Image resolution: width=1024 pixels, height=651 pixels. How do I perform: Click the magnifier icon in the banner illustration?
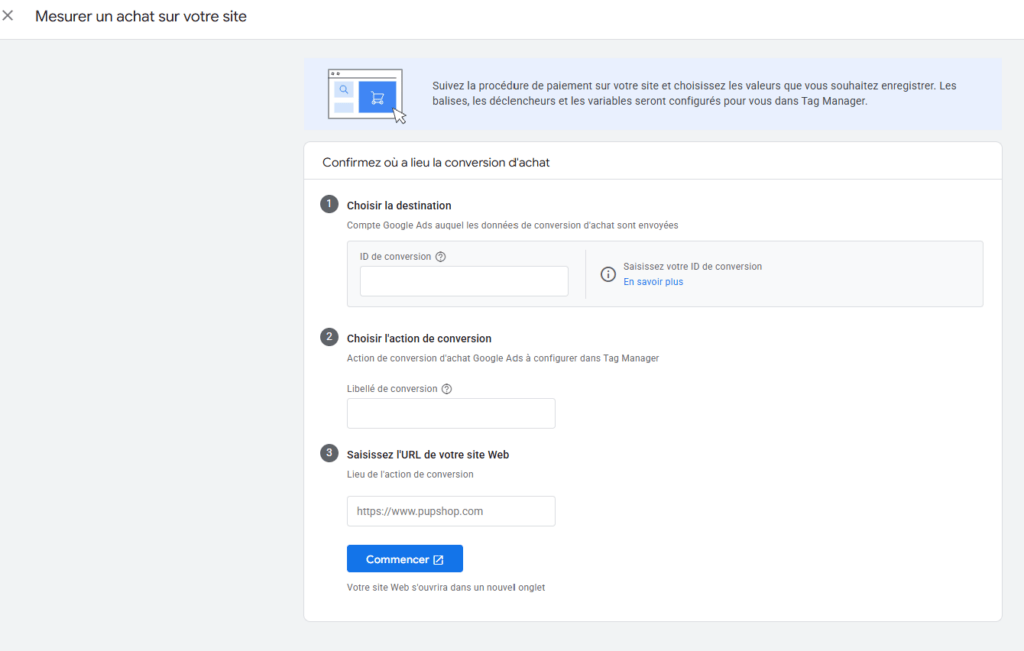(x=344, y=89)
